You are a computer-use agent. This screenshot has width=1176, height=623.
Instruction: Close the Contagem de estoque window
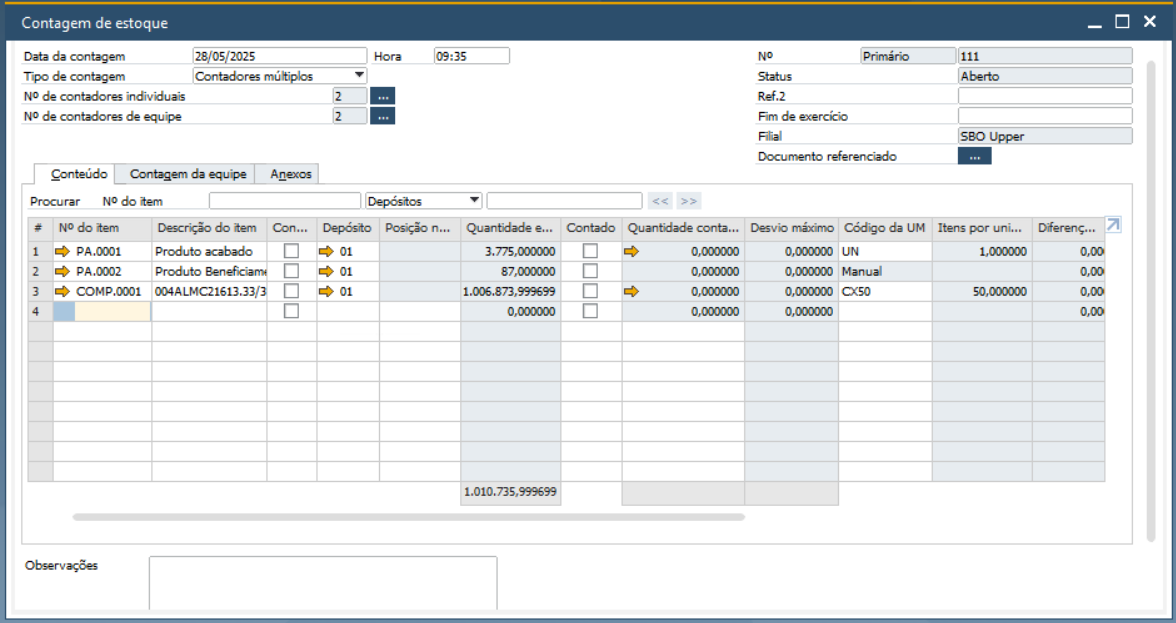(x=1150, y=22)
